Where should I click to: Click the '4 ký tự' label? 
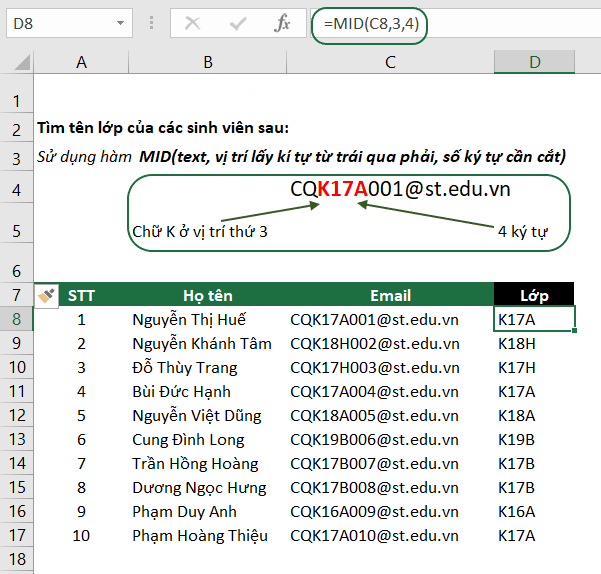coord(523,232)
